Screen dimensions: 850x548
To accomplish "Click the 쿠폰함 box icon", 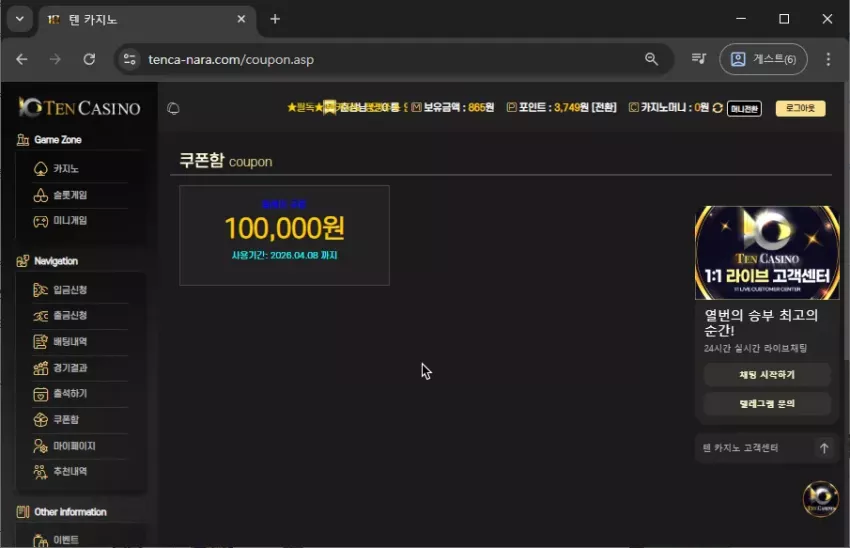I will point(41,420).
